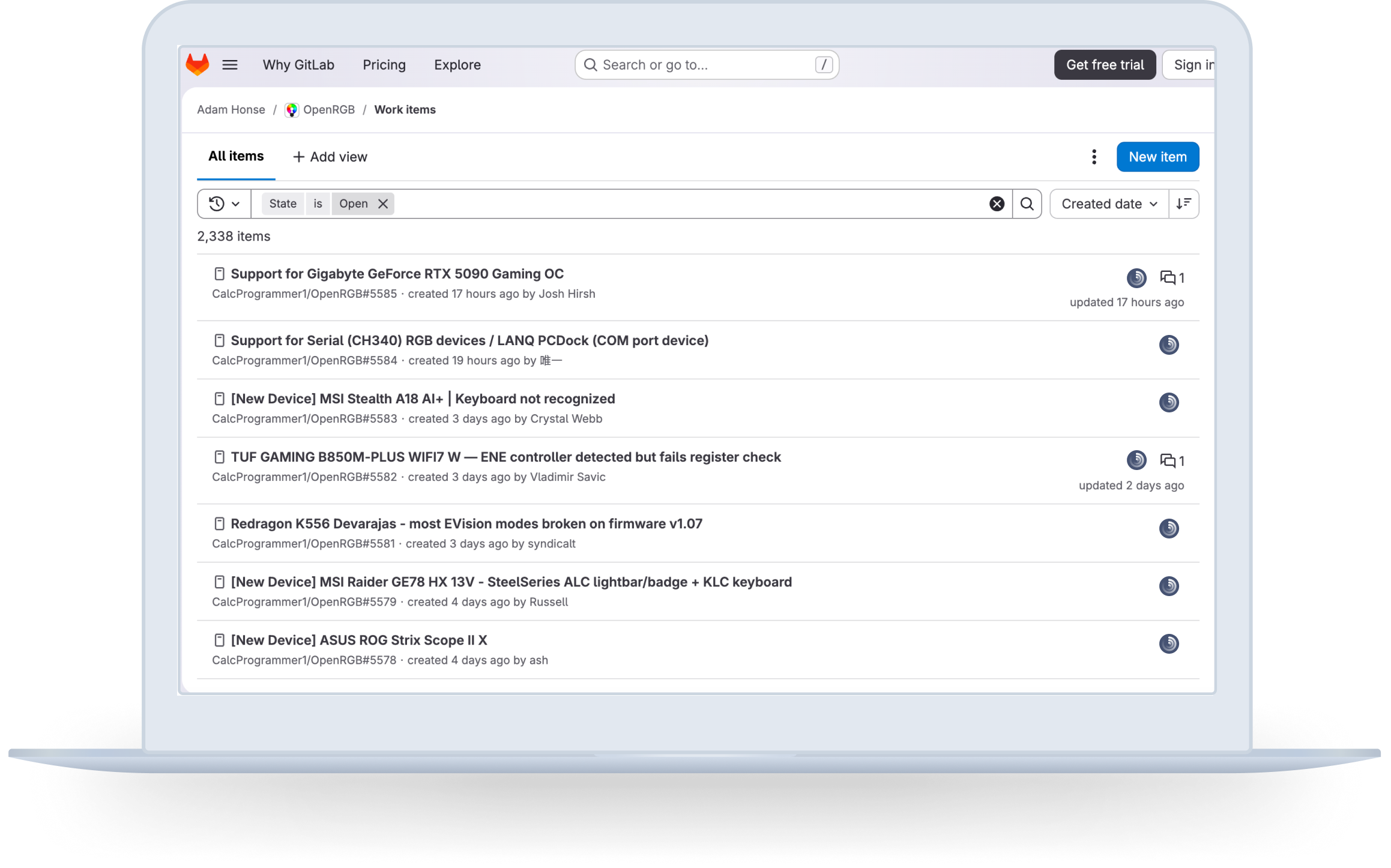Click assignee avatar on TUF GAMING B850M row
The height and width of the screenshot is (868, 1391).
tap(1136, 460)
